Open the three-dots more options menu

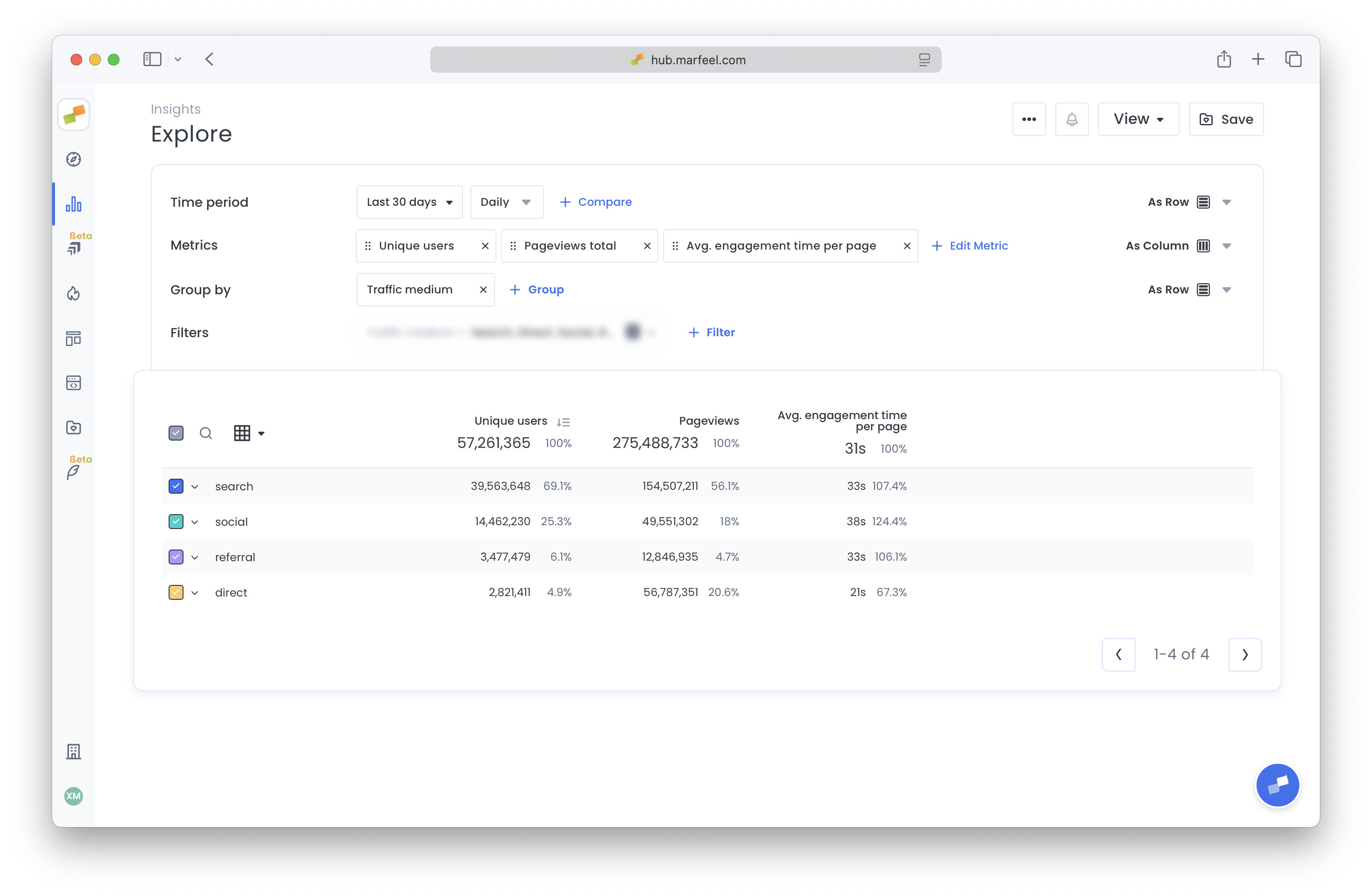point(1028,119)
